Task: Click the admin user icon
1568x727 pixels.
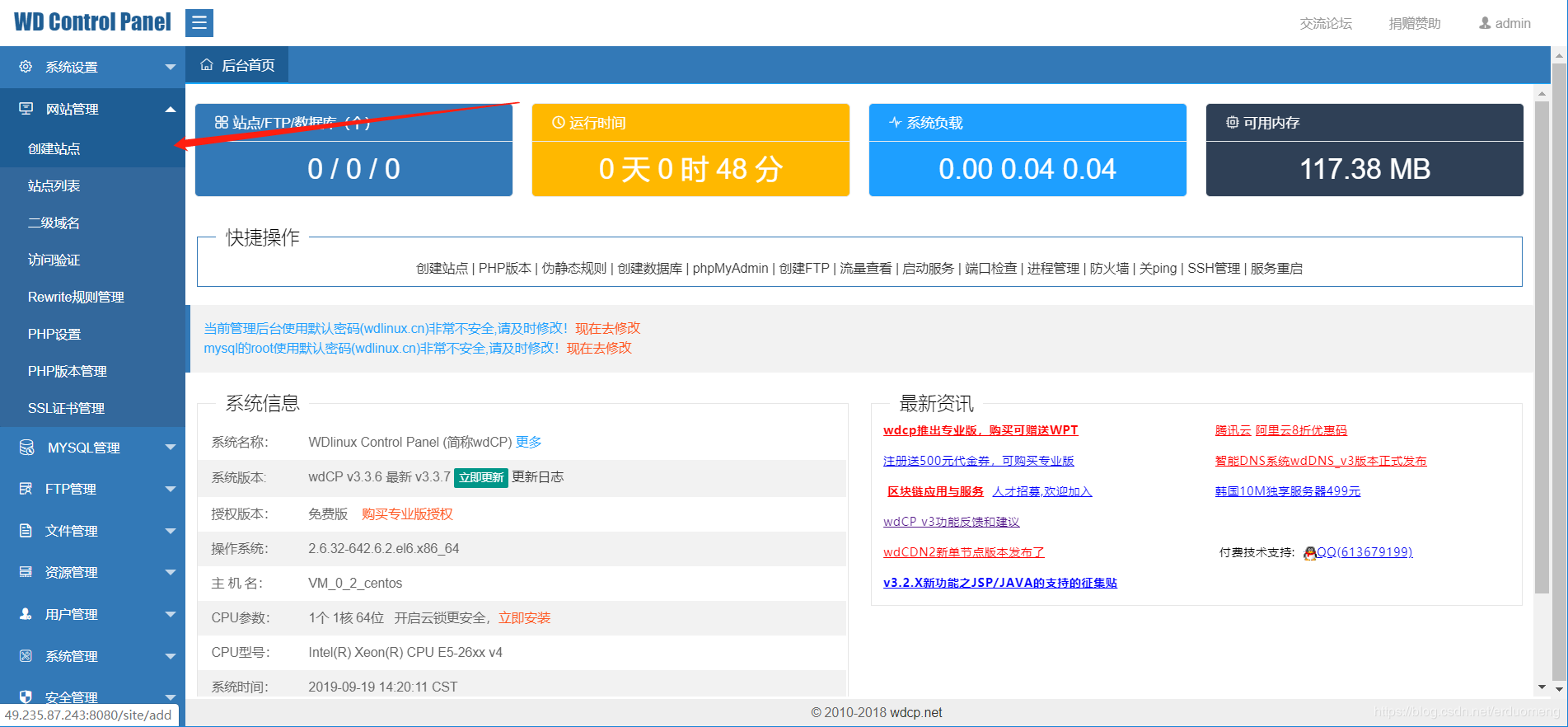Action: pos(1485,23)
